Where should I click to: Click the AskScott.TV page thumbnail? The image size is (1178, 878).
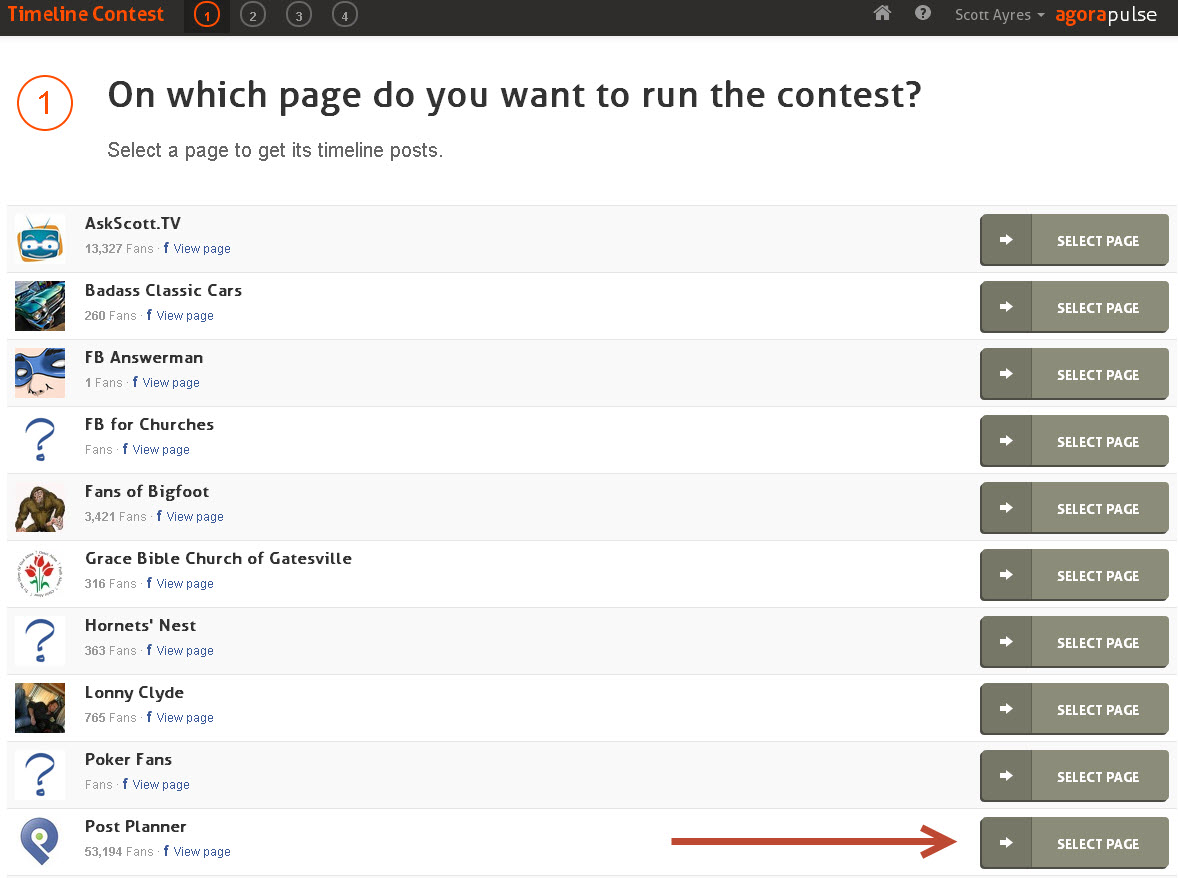click(x=40, y=239)
